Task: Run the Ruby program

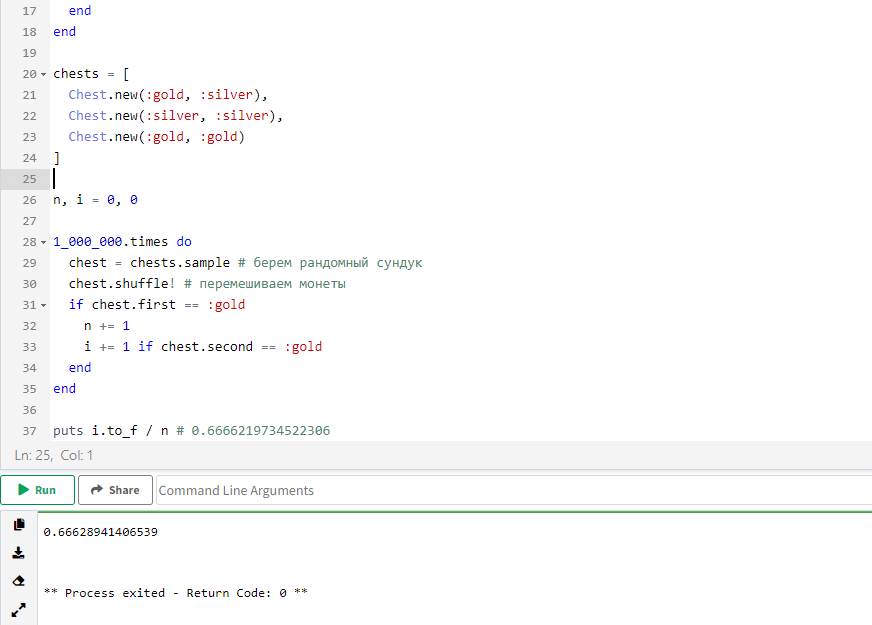Action: click(x=37, y=490)
